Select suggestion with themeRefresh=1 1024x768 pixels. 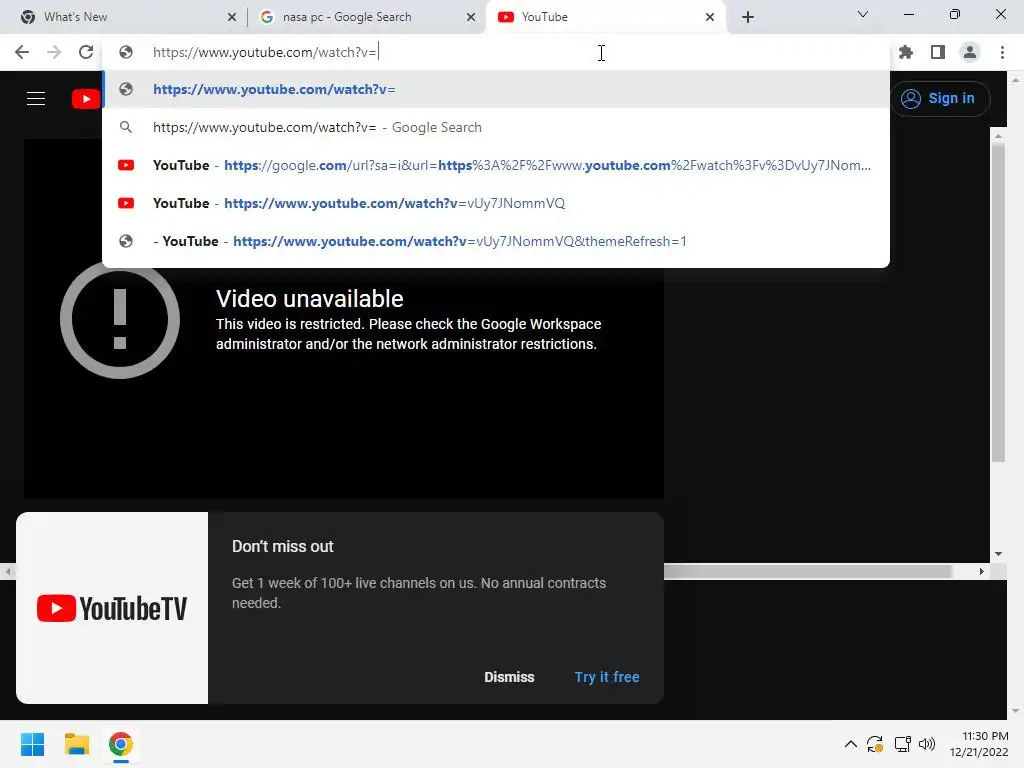pos(496,241)
